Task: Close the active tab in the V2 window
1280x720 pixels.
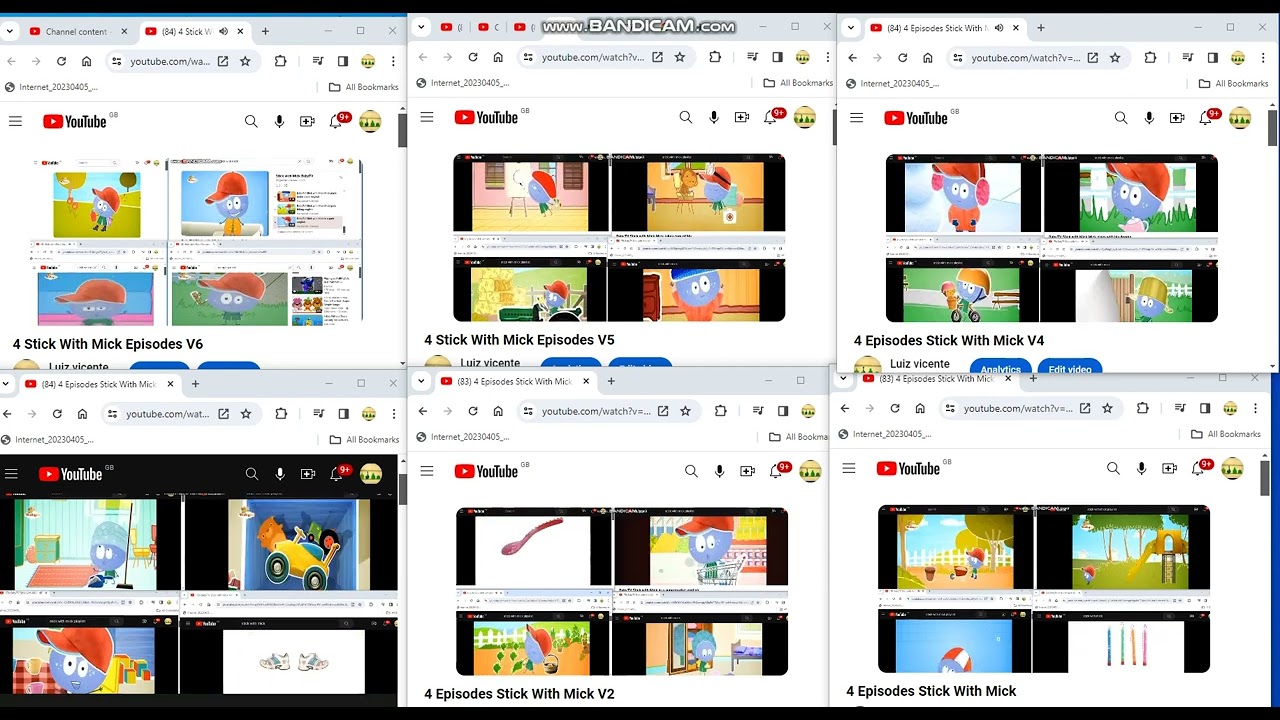Action: click(586, 381)
